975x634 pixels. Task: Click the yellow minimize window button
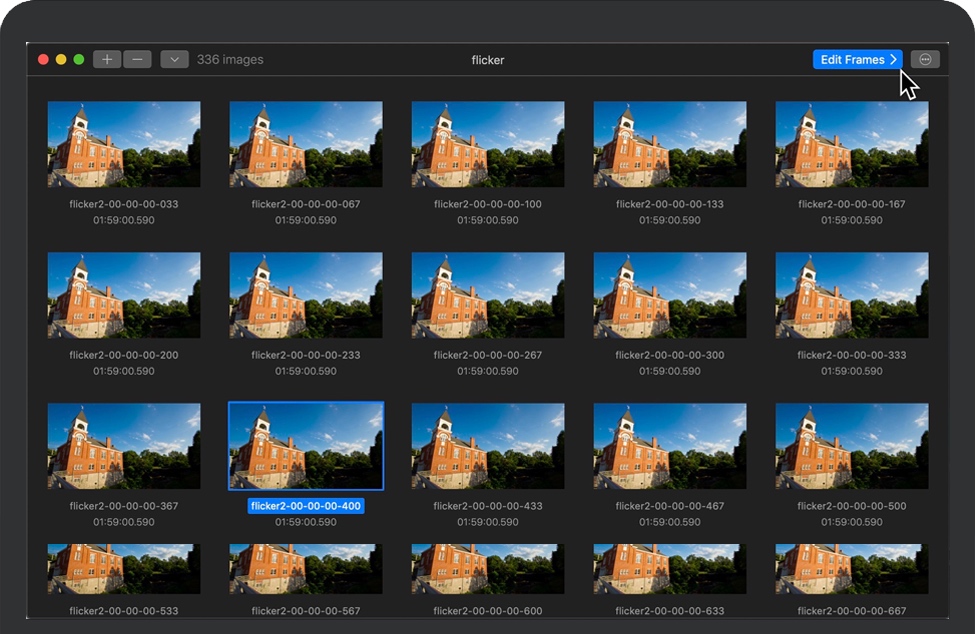point(61,60)
